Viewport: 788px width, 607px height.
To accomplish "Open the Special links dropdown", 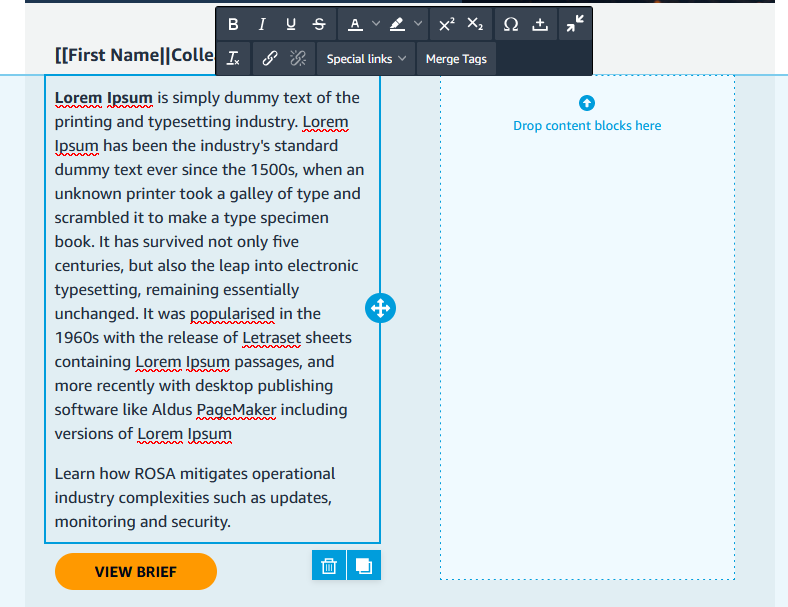I will click(366, 59).
